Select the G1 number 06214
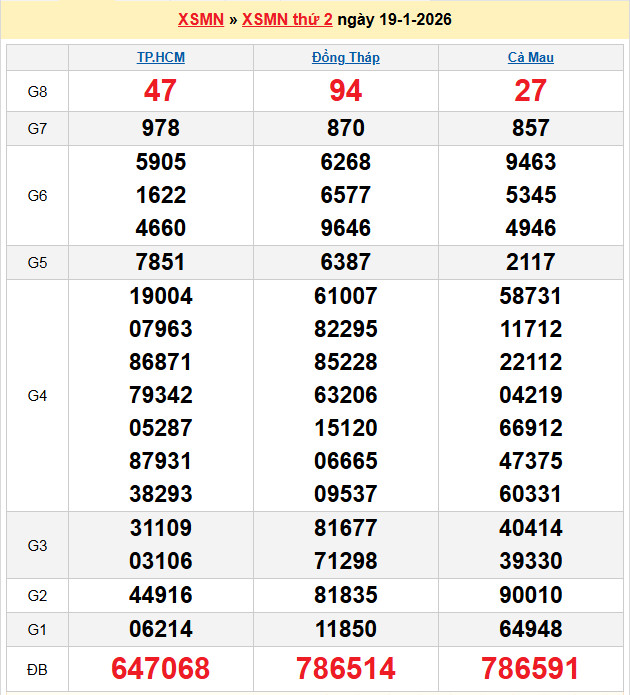This screenshot has height=695, width=630. 160,629
